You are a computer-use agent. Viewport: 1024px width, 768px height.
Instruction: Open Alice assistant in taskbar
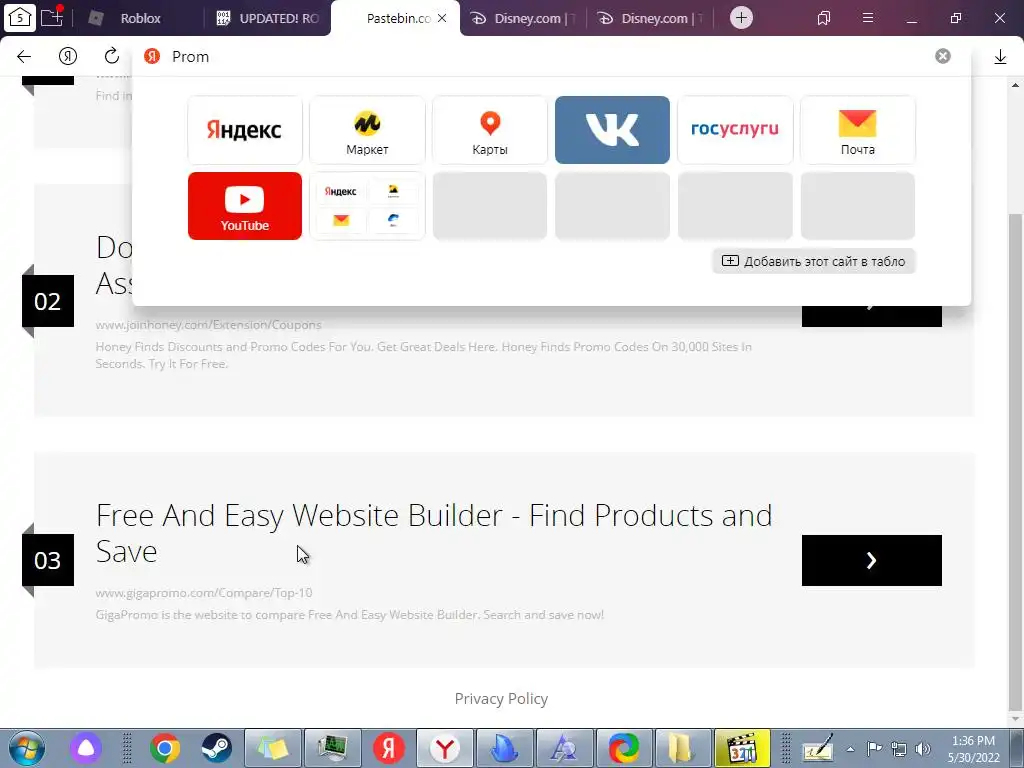[x=86, y=748]
